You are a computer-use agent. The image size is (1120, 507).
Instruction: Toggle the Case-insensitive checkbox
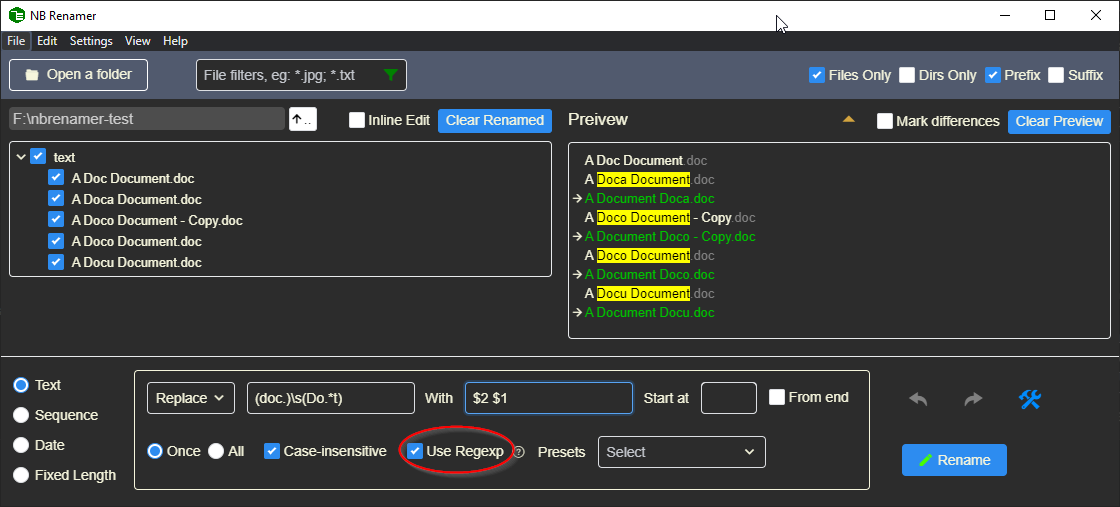pos(272,451)
